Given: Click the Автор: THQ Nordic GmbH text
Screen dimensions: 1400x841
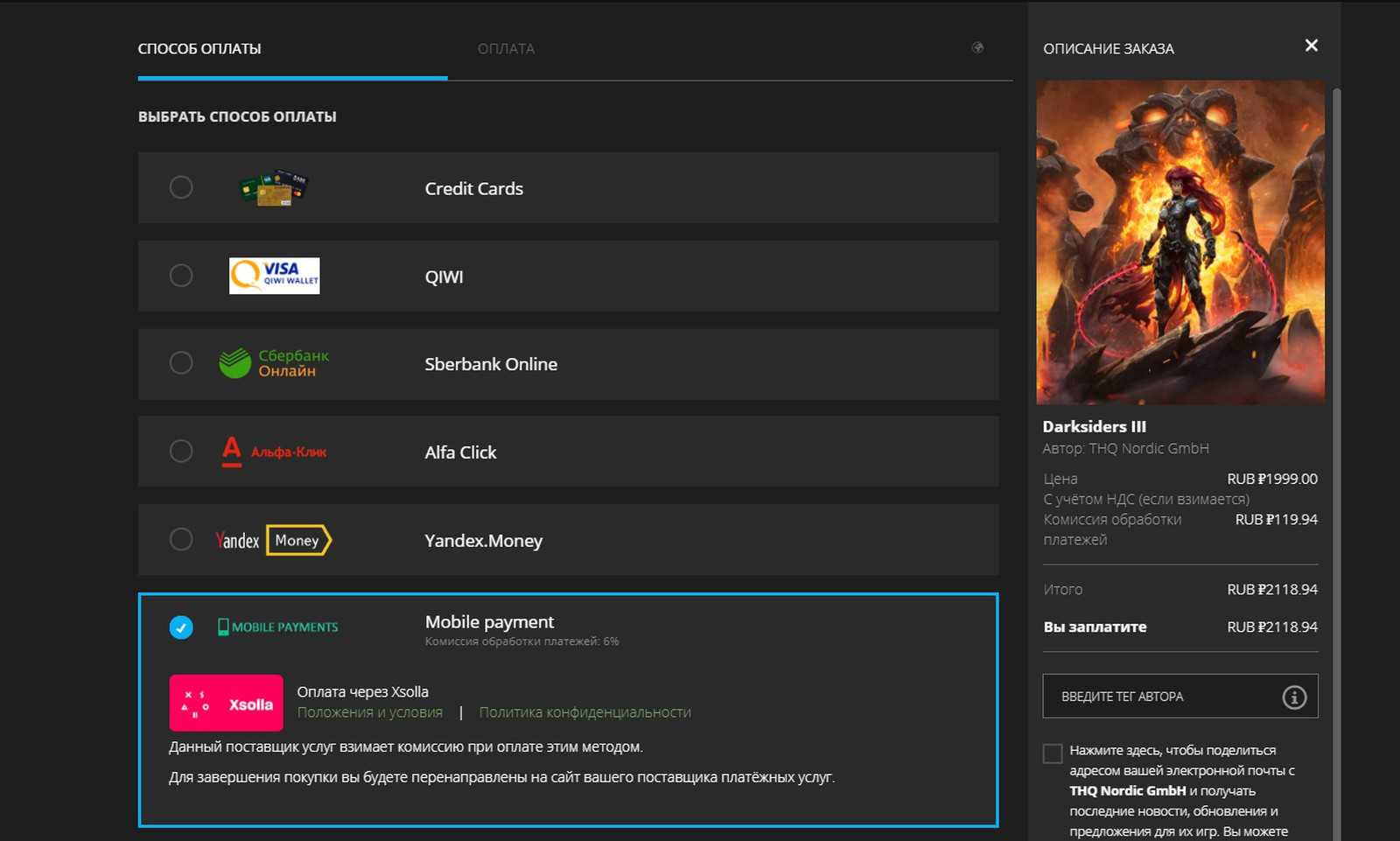Looking at the screenshot, I should (x=1125, y=448).
